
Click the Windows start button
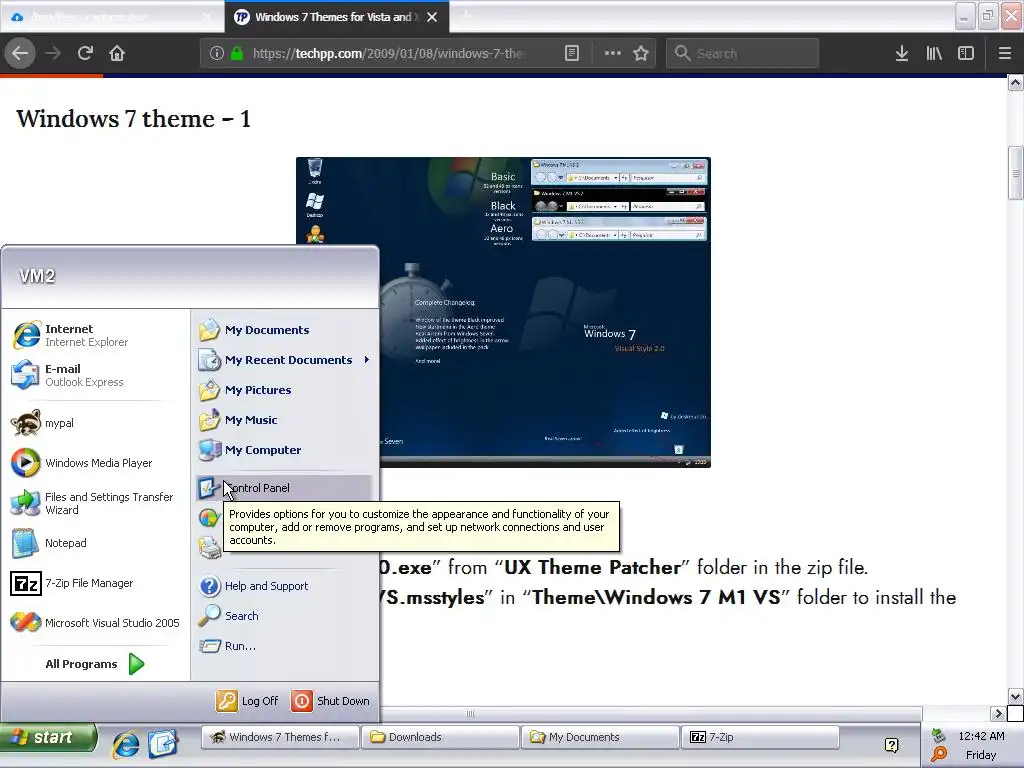click(x=48, y=737)
